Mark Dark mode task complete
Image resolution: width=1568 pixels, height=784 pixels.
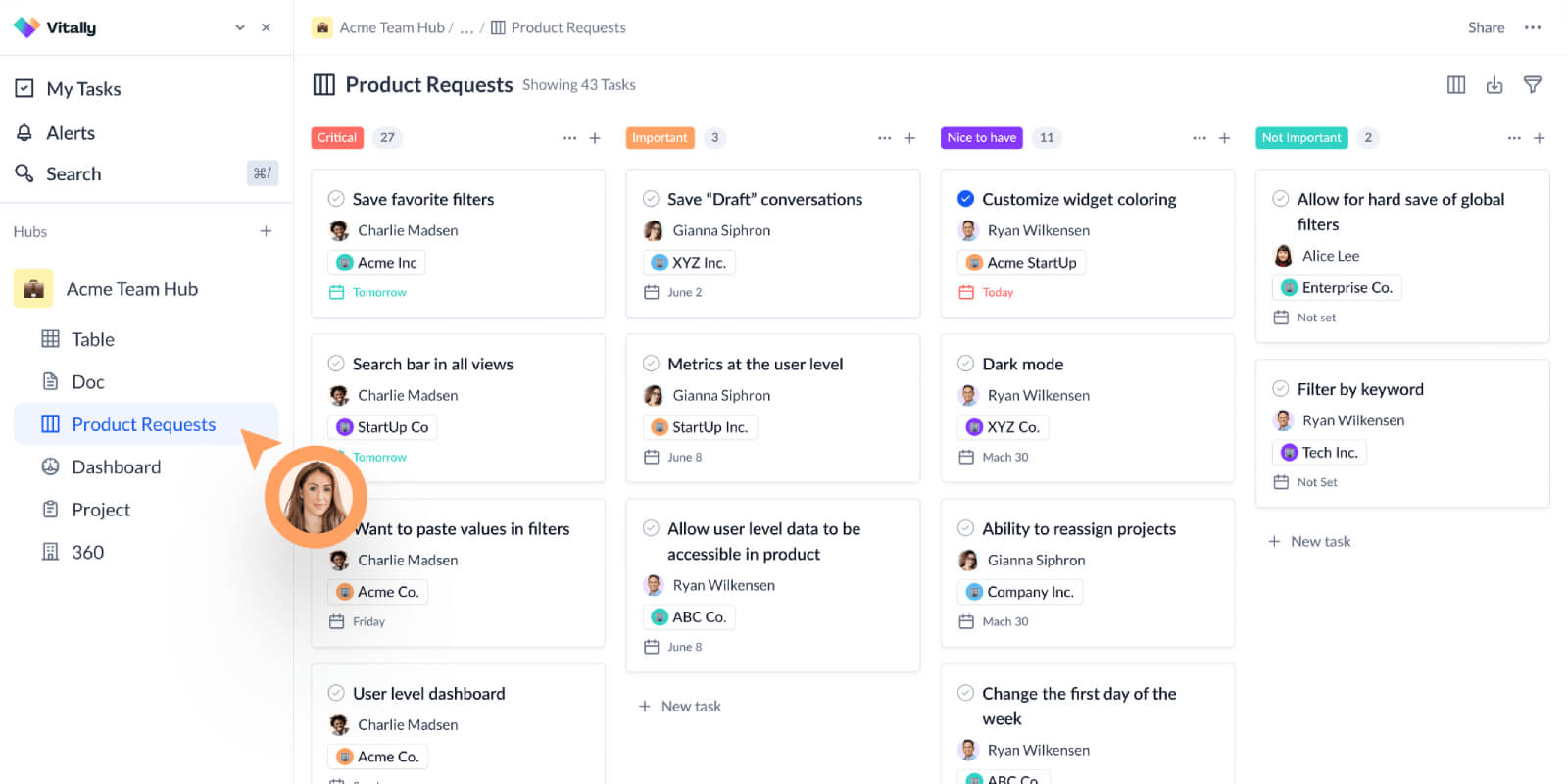[965, 364]
